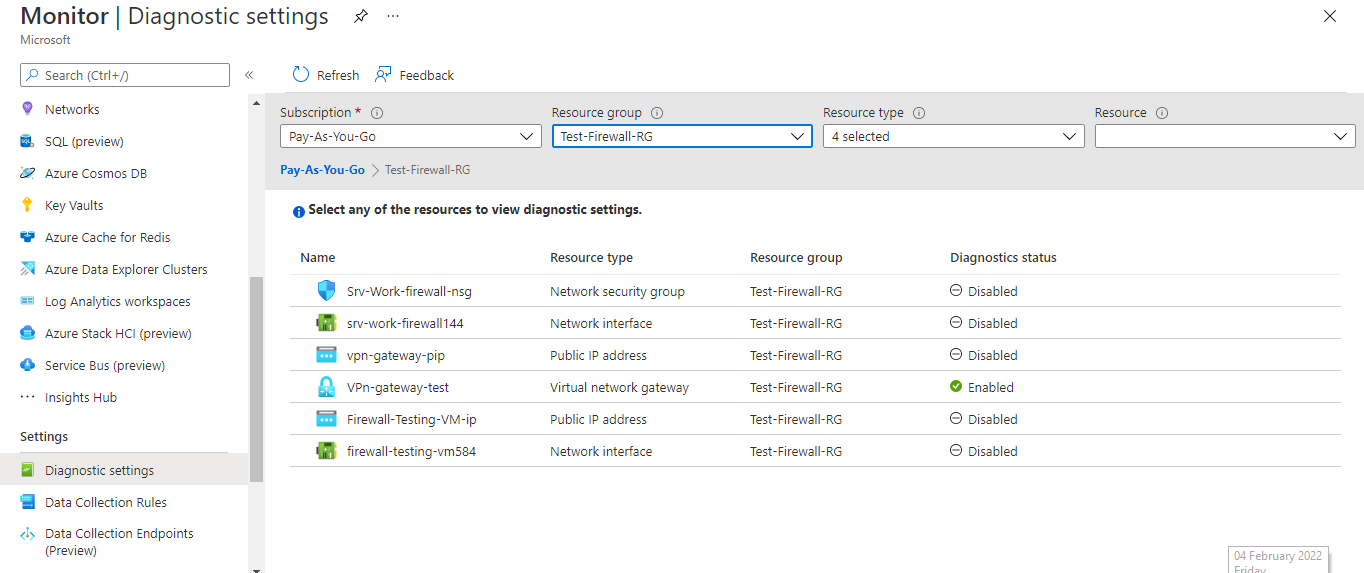This screenshot has width=1364, height=573.
Task: Open the more options ellipsis in header
Action: (x=393, y=17)
